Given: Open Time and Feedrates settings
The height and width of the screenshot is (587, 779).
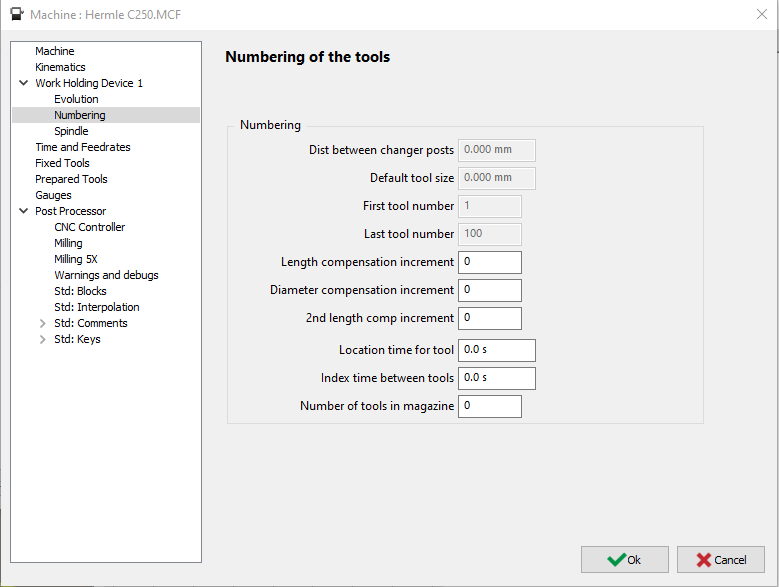Looking at the screenshot, I should pyautogui.click(x=82, y=147).
